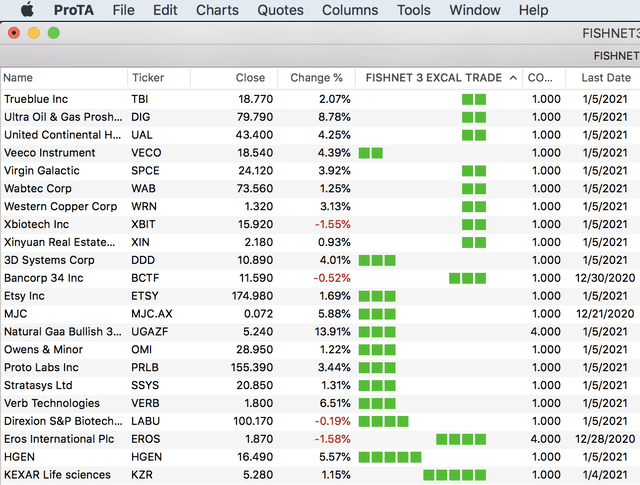
Task: Open the Window menu
Action: pos(475,10)
